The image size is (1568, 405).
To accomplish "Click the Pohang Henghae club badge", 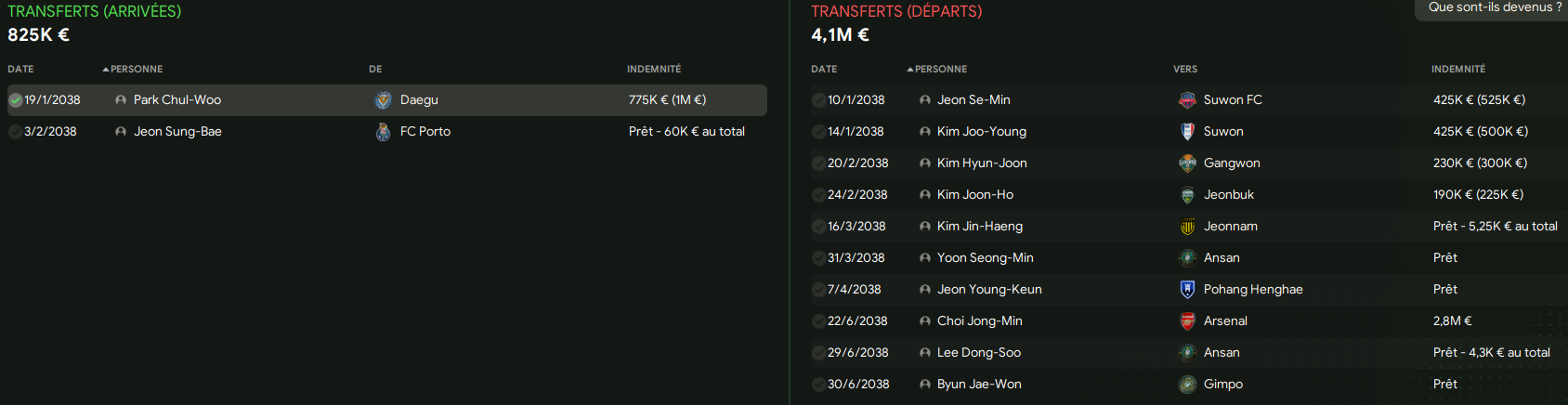I will tap(1187, 290).
